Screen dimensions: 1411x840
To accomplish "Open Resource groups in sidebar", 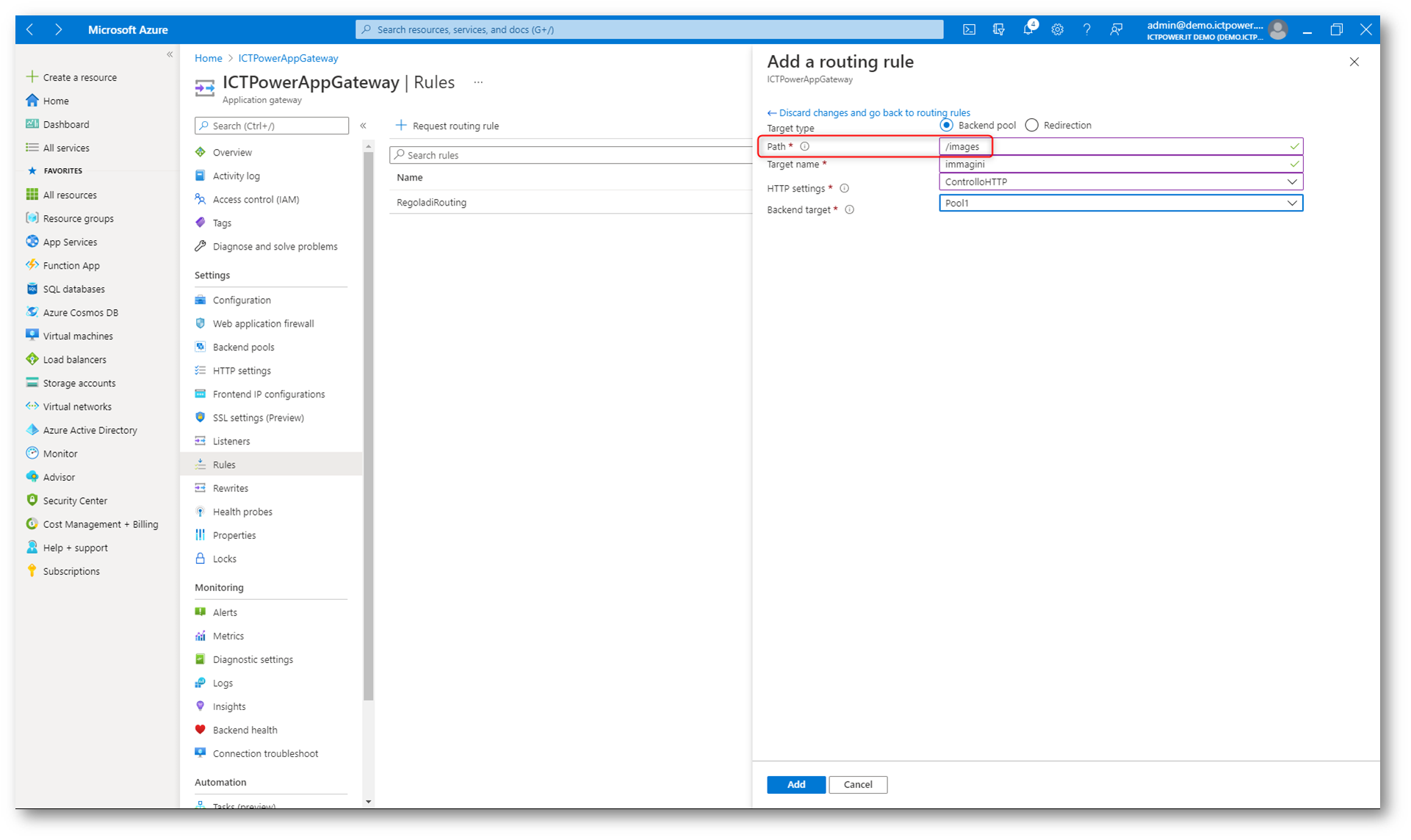I will pos(78,218).
